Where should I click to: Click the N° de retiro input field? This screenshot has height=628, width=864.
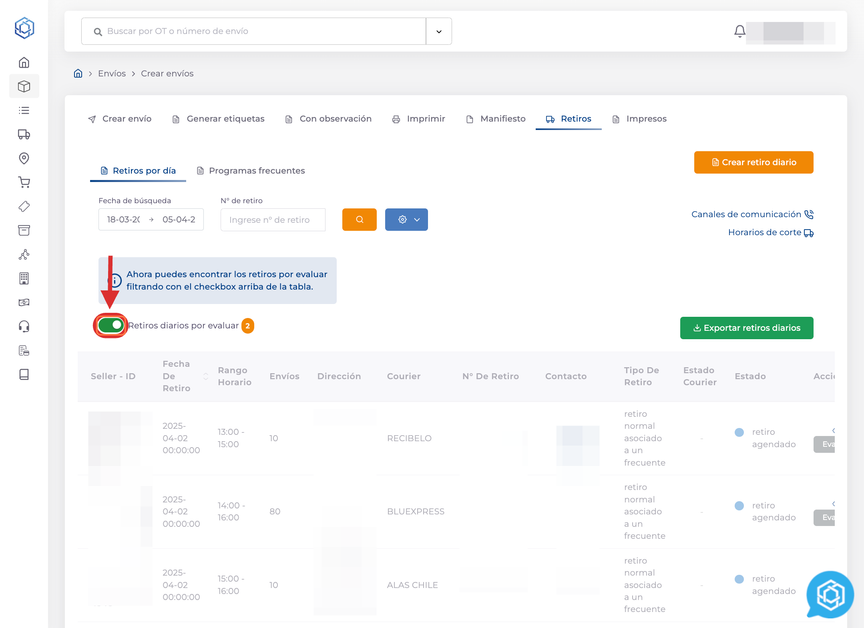pyautogui.click(x=273, y=219)
